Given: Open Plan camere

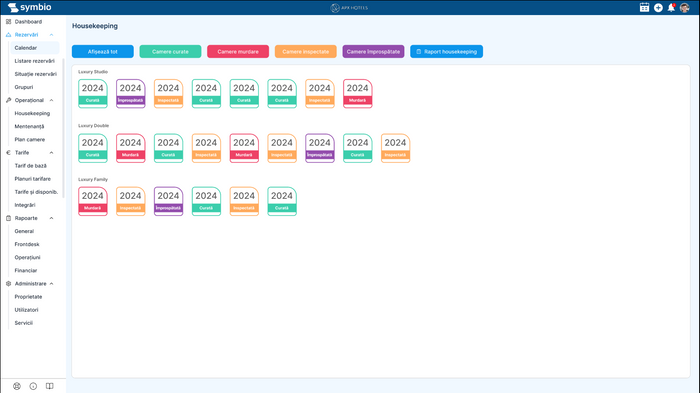Looking at the screenshot, I should coord(29,139).
